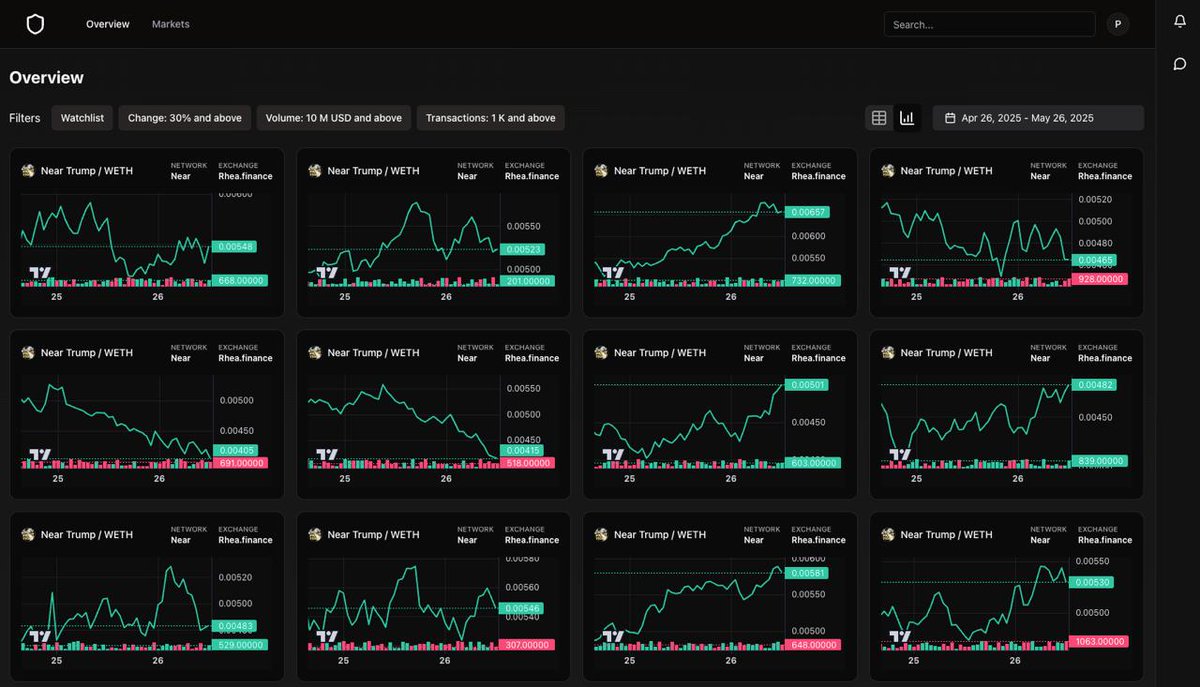Open the chat bubble icon in sidebar
The height and width of the screenshot is (687, 1200).
pyautogui.click(x=1180, y=64)
